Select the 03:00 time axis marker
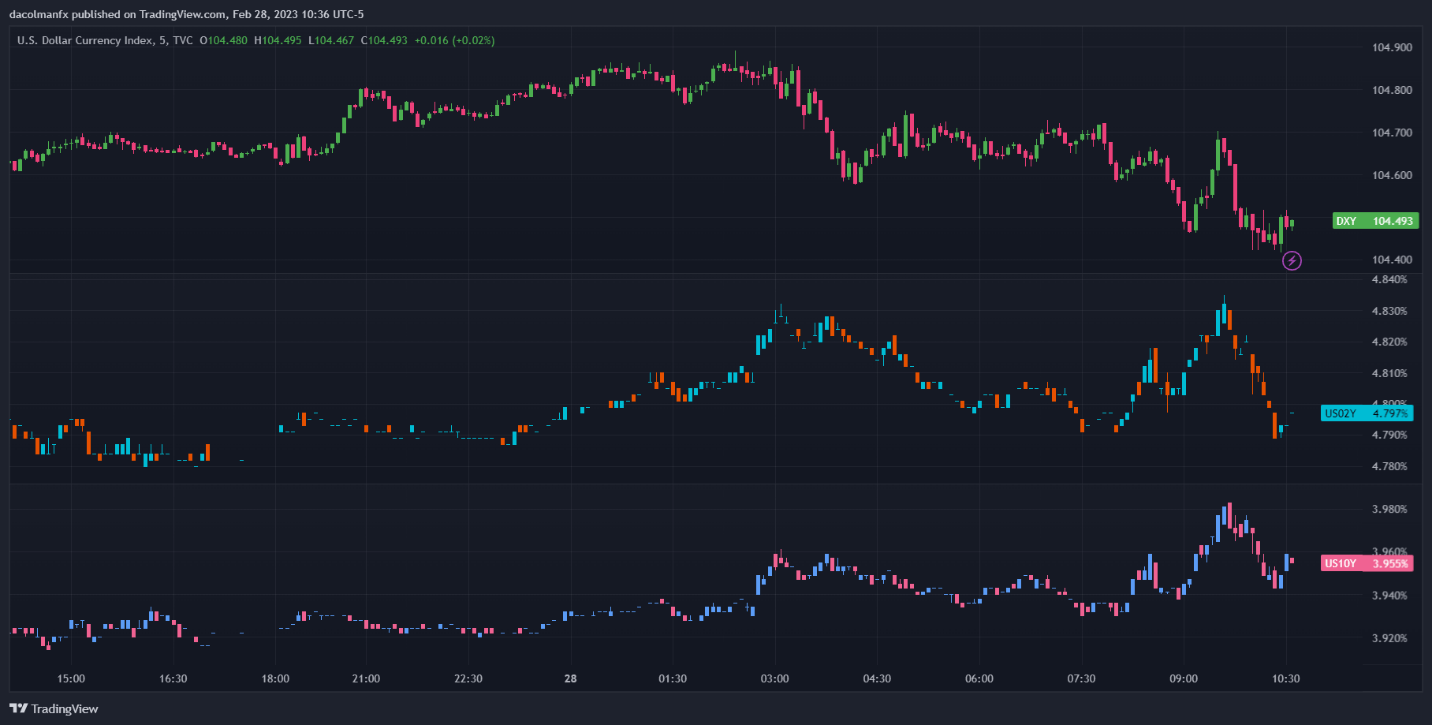The image size is (1432, 725). pyautogui.click(x=775, y=678)
